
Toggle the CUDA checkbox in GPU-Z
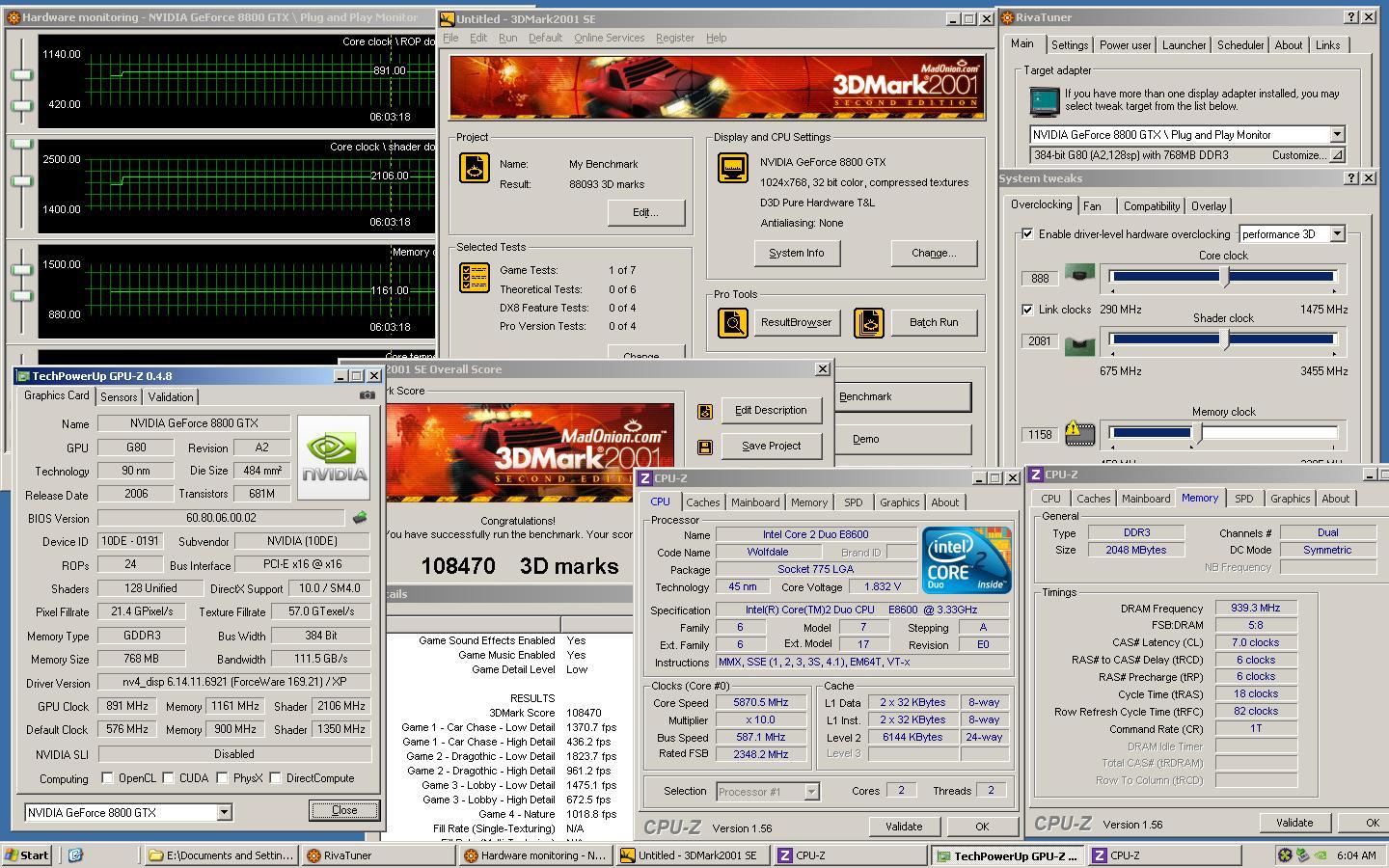(168, 778)
